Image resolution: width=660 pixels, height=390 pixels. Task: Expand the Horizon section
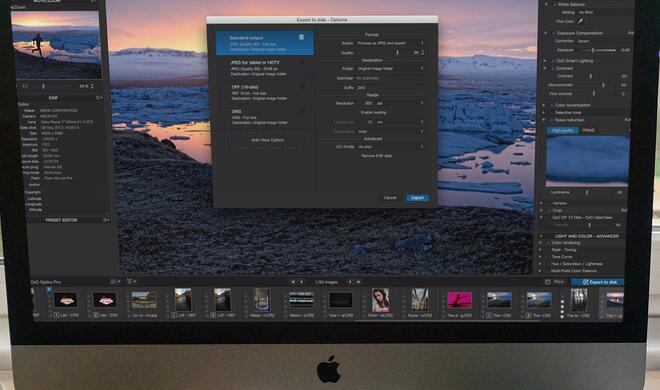[541, 203]
